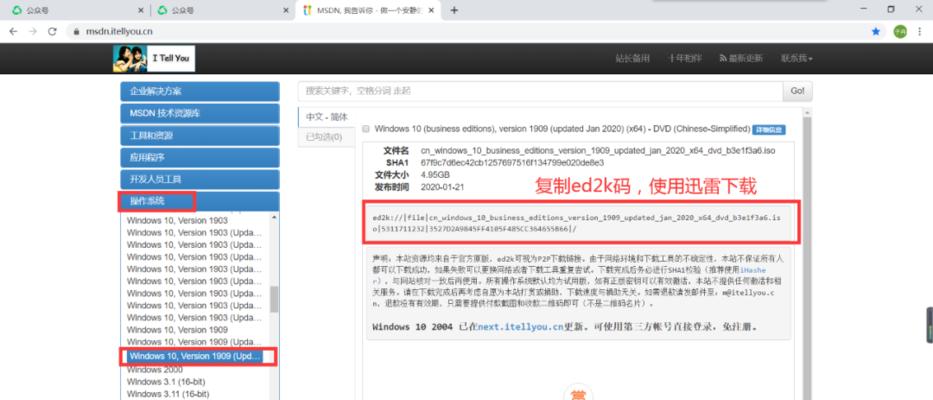Image resolution: width=933 pixels, height=400 pixels.
Task: Open a new tab with the plus button
Action: (454, 10)
